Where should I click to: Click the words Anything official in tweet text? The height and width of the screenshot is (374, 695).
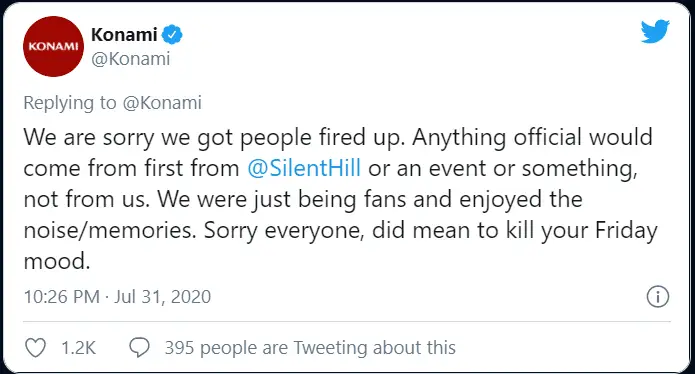tap(497, 137)
